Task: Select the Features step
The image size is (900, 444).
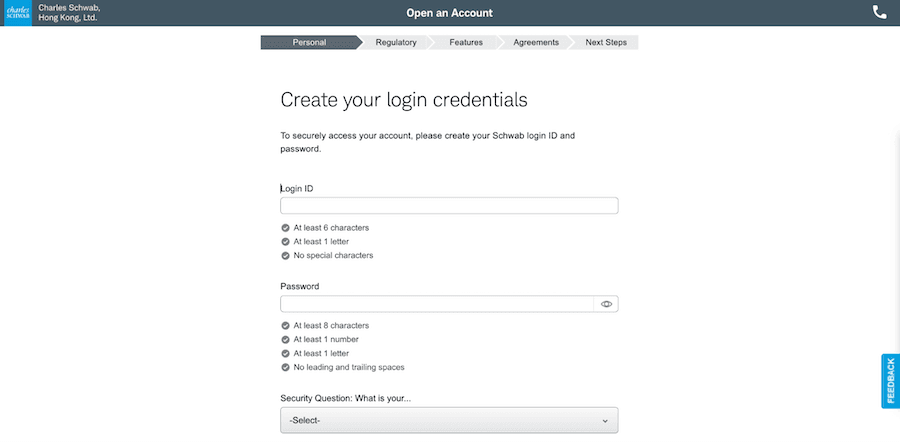Action: (x=466, y=43)
